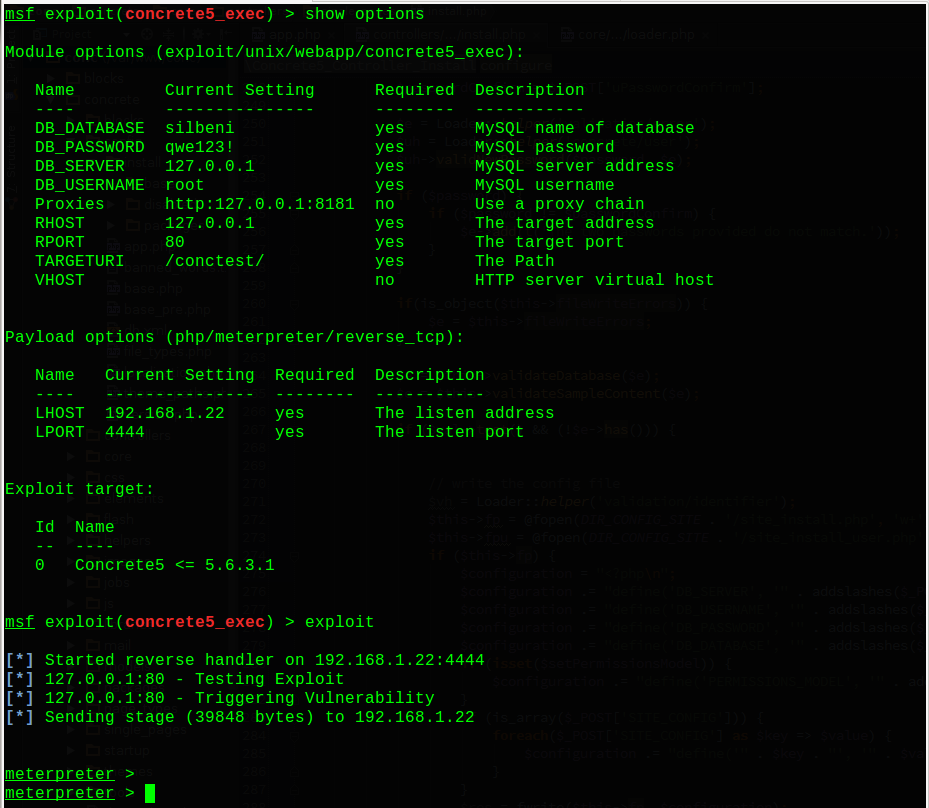Click the "MySQL name of database" description

(x=585, y=128)
